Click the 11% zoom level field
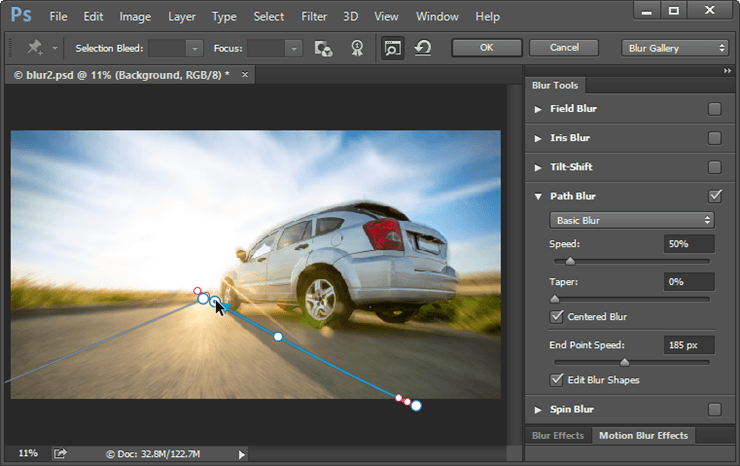The image size is (740, 466). tap(28, 453)
